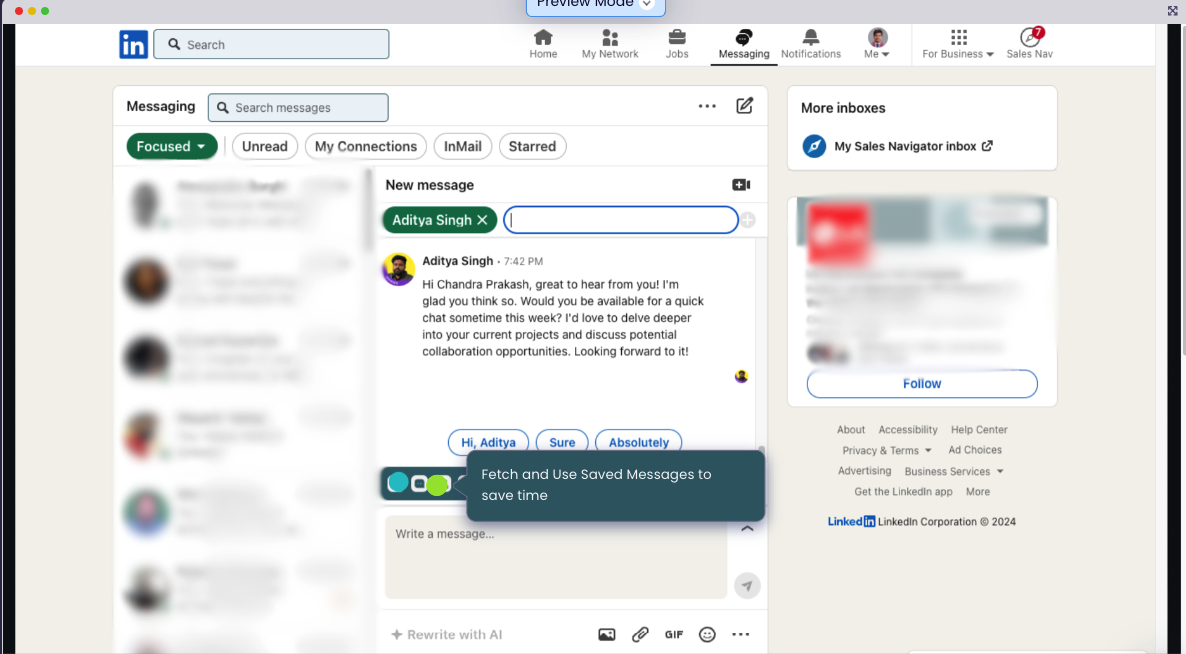1186x654 pixels.
Task: Start a video meeting icon
Action: tap(741, 185)
